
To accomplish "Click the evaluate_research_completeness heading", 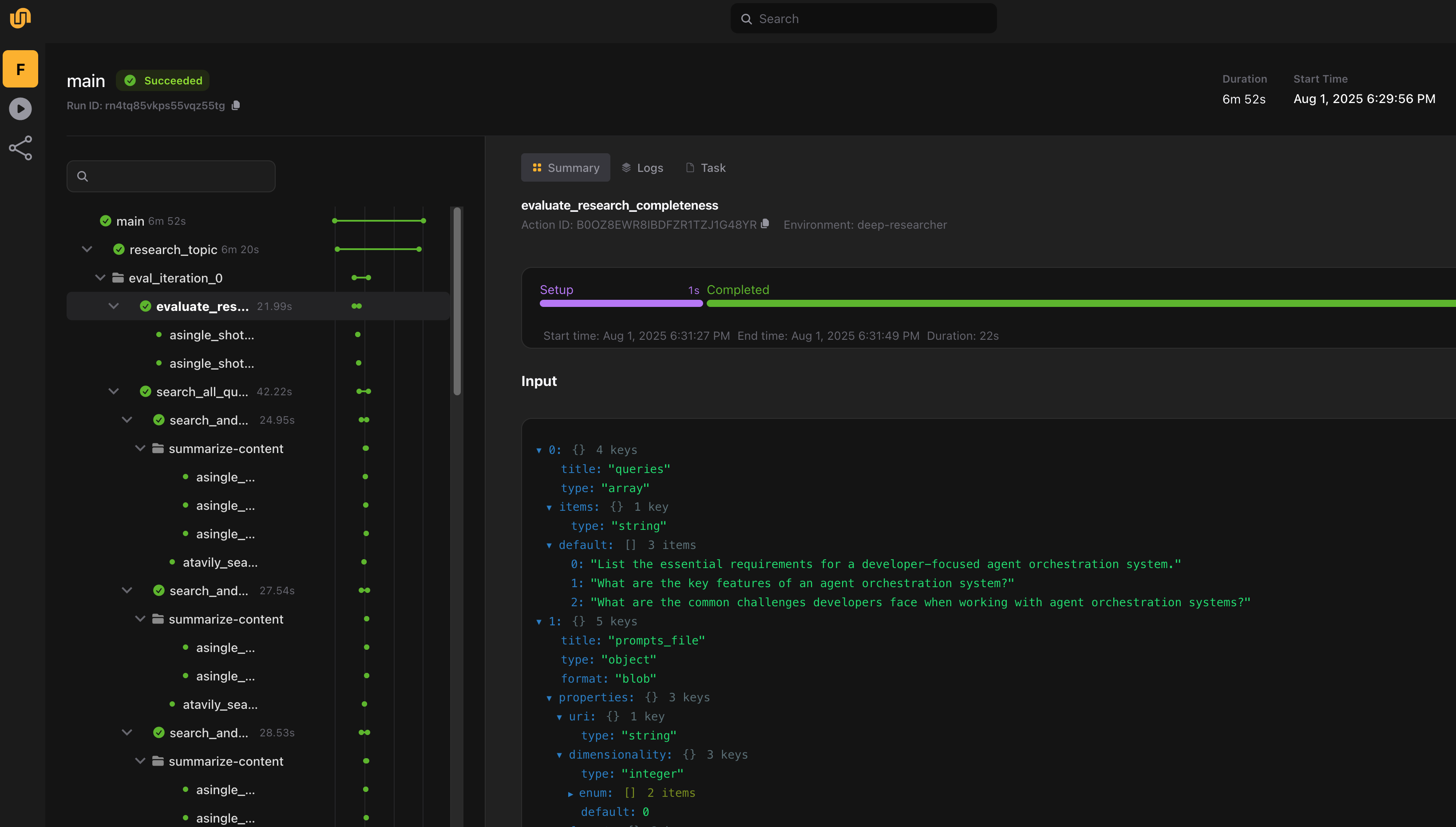I will coord(619,205).
